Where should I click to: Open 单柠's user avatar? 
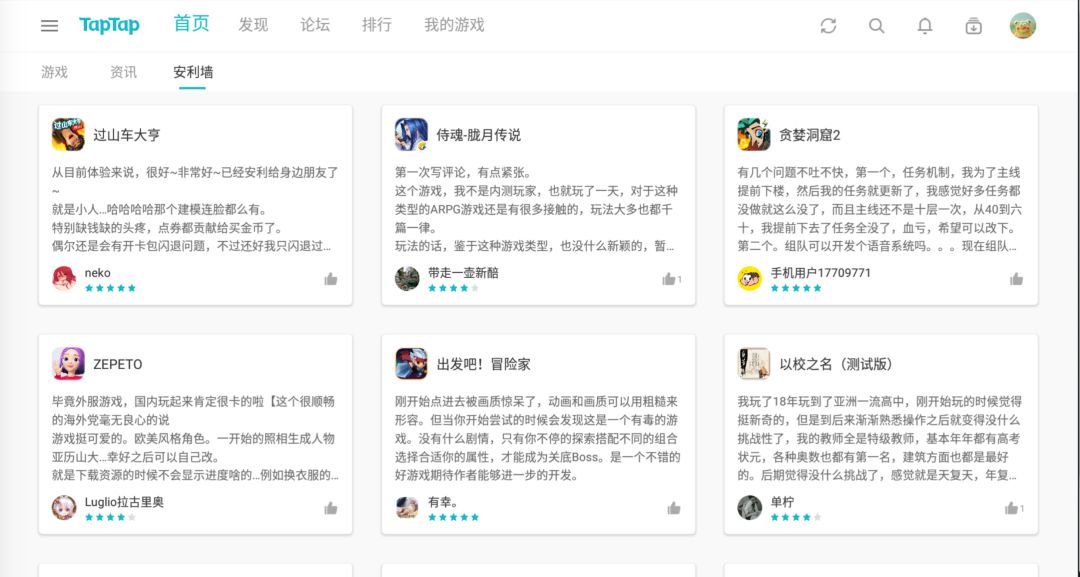[x=749, y=507]
